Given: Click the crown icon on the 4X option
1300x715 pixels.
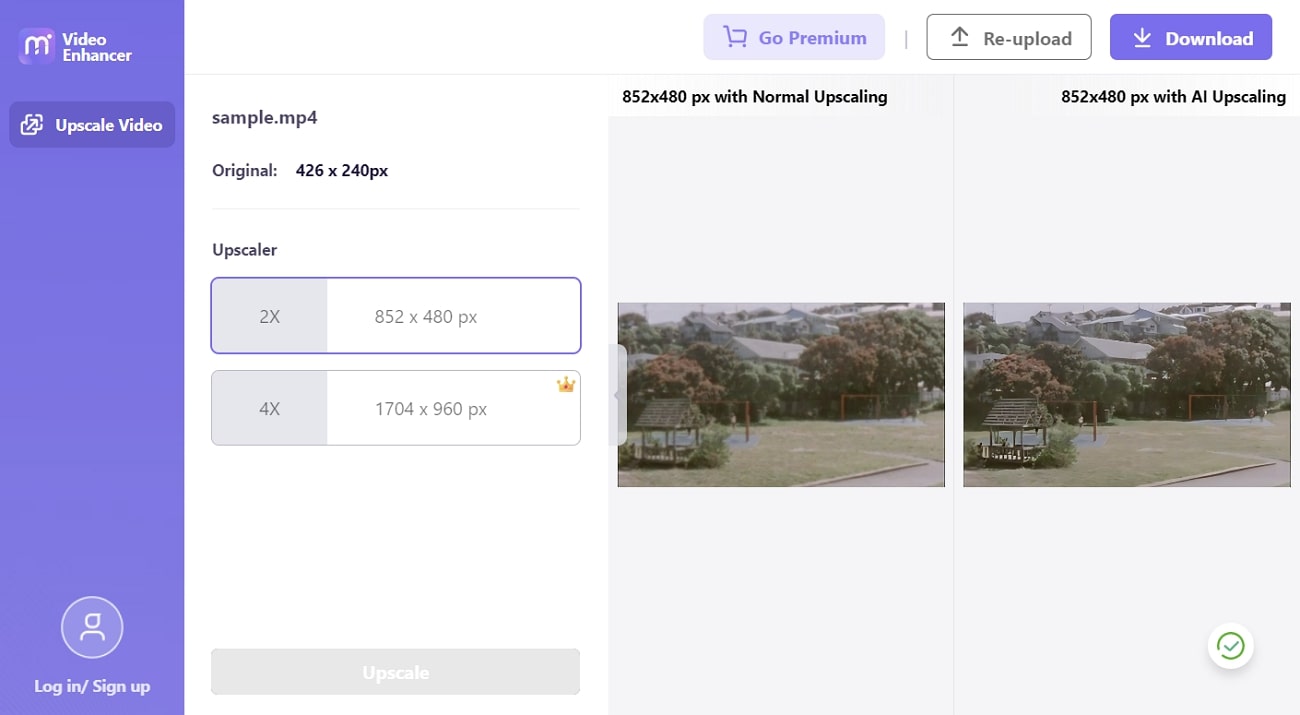Looking at the screenshot, I should [x=566, y=383].
